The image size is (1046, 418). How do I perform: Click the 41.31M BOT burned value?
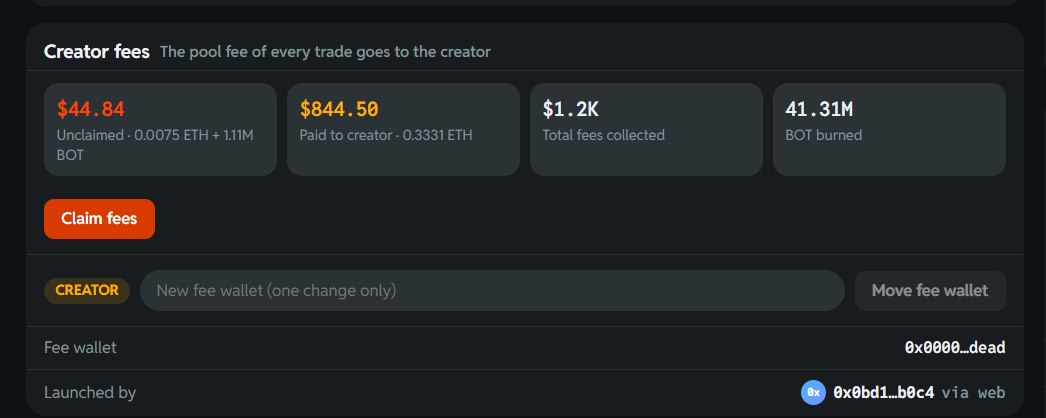tap(819, 109)
